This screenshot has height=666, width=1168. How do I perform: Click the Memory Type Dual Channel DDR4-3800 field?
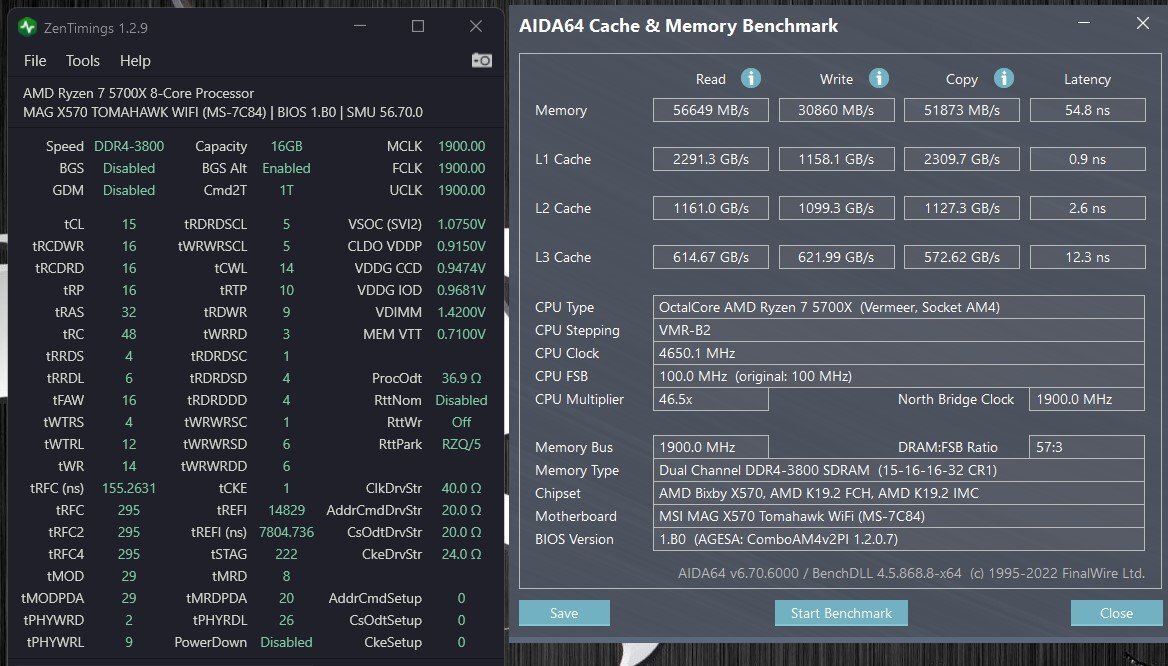click(x=898, y=470)
